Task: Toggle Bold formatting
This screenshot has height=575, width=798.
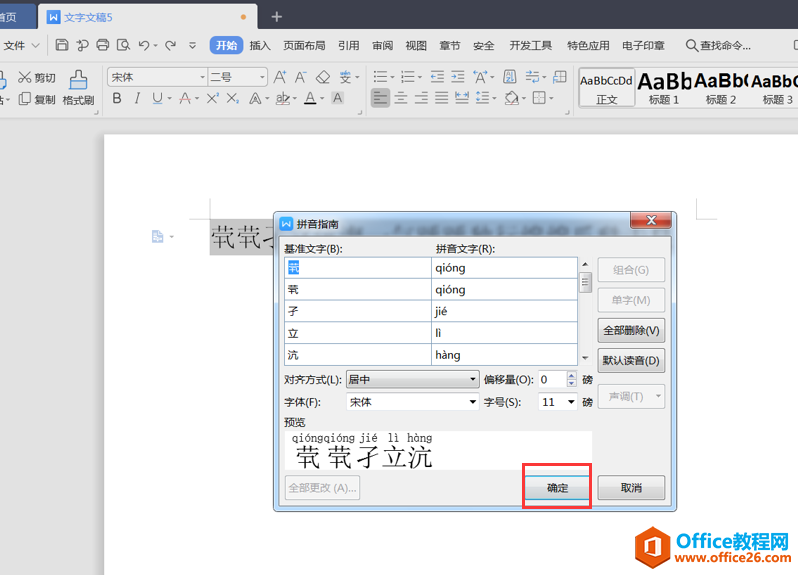Action: pyautogui.click(x=117, y=98)
